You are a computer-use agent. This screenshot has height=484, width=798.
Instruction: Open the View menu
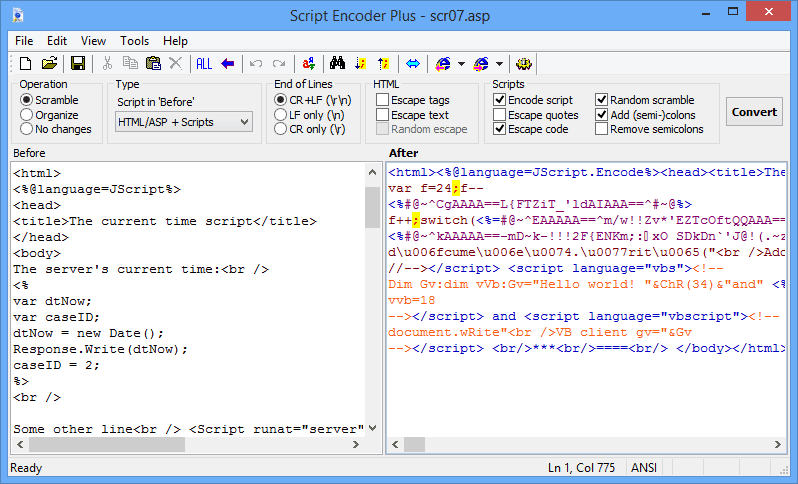tap(94, 41)
